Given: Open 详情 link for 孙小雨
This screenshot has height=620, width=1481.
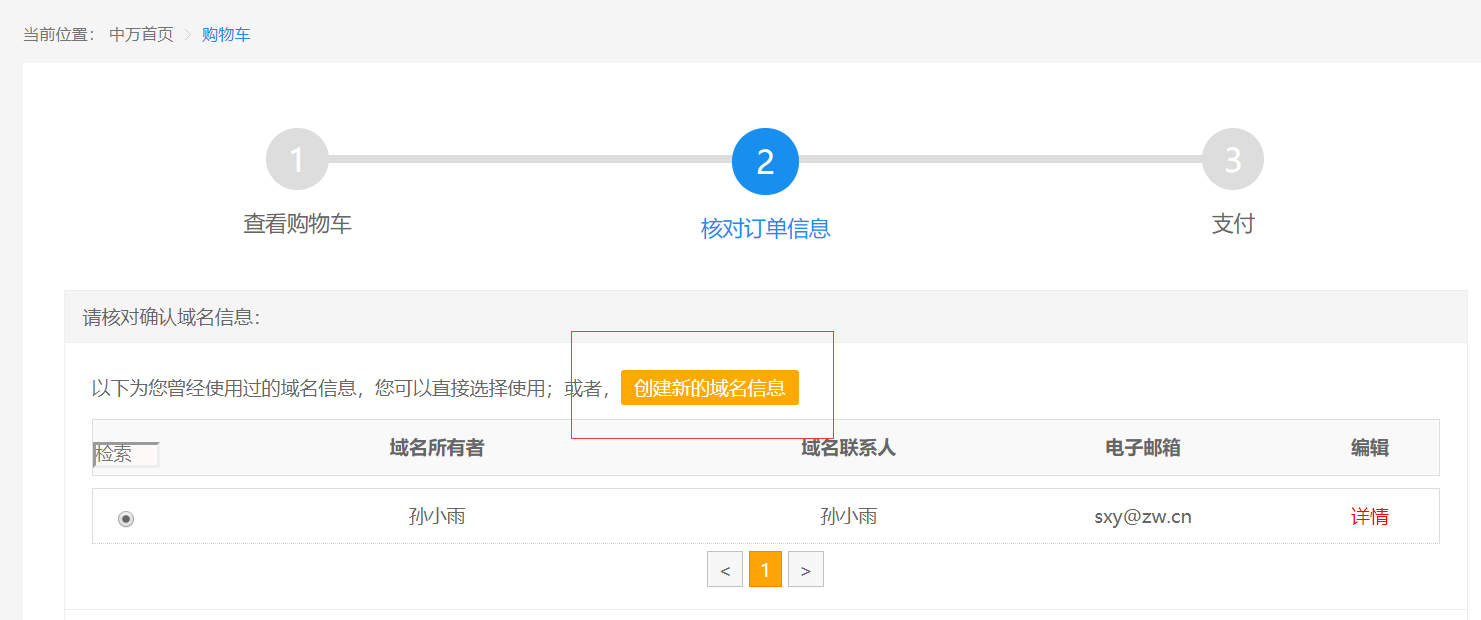Looking at the screenshot, I should point(1370,517).
